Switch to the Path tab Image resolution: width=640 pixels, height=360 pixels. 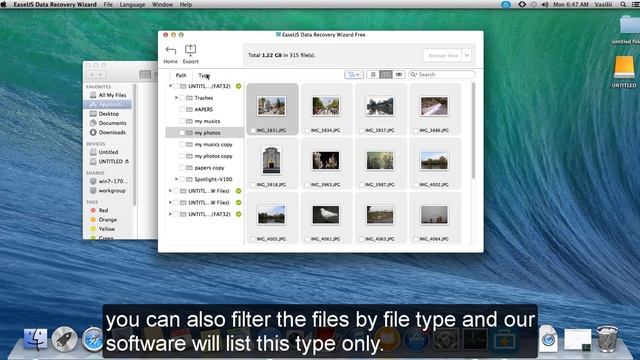pyautogui.click(x=181, y=76)
